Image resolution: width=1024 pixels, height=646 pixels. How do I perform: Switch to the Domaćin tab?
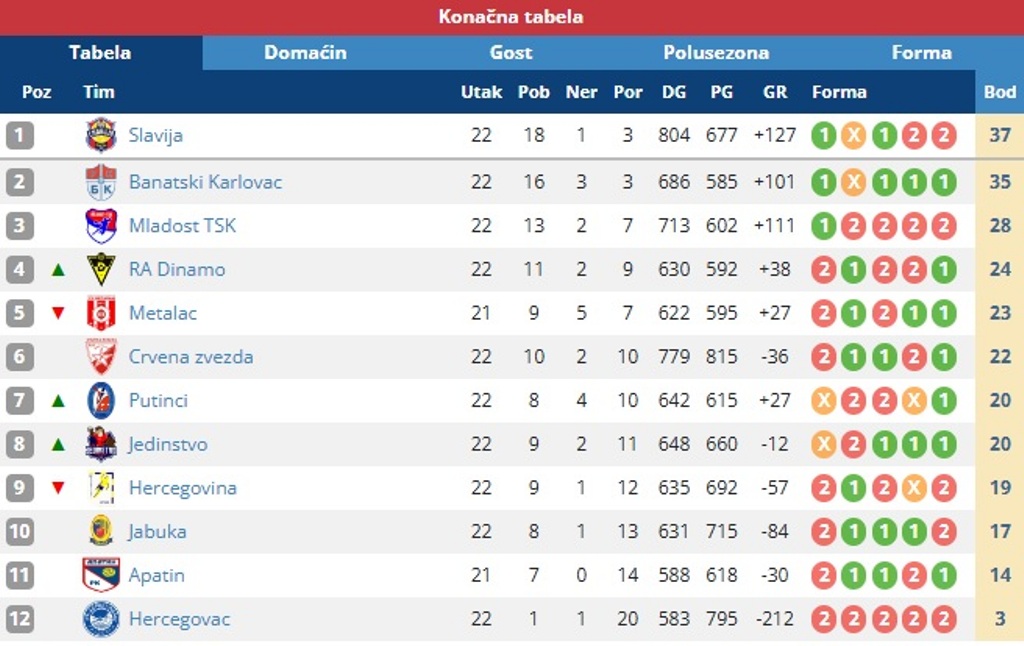tap(305, 53)
